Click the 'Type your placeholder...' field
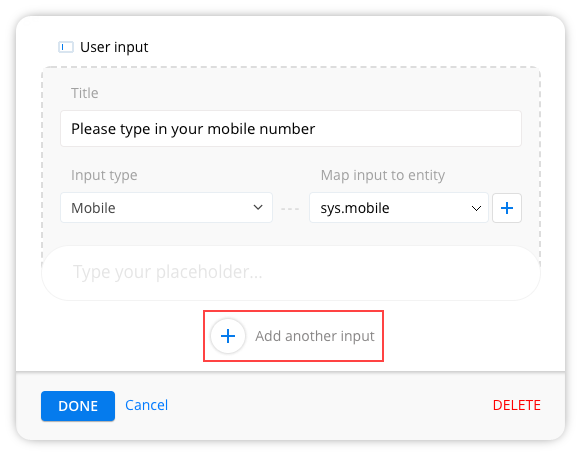This screenshot has width=581, height=456. pos(291,273)
